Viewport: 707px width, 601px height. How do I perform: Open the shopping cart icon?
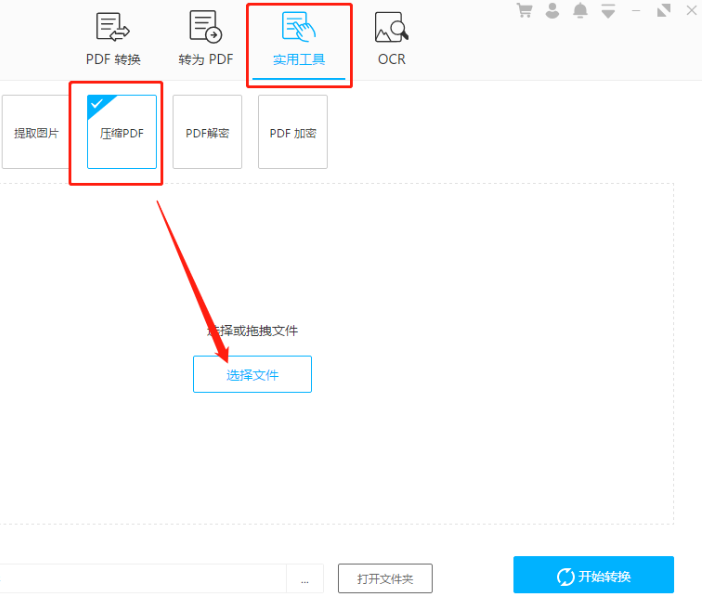524,10
